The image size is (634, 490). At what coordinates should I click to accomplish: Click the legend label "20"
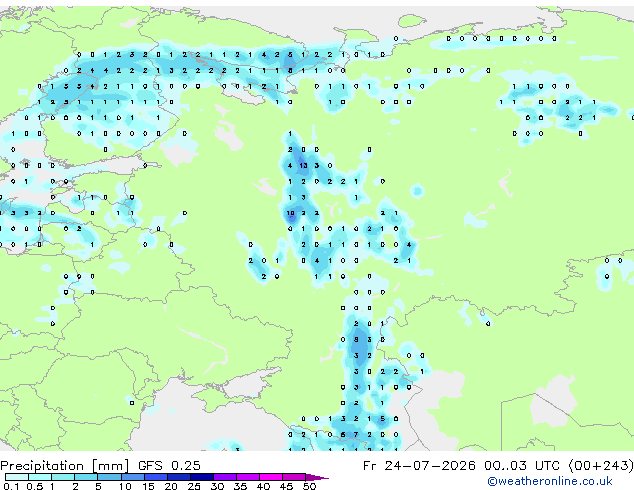pyautogui.click(x=171, y=486)
